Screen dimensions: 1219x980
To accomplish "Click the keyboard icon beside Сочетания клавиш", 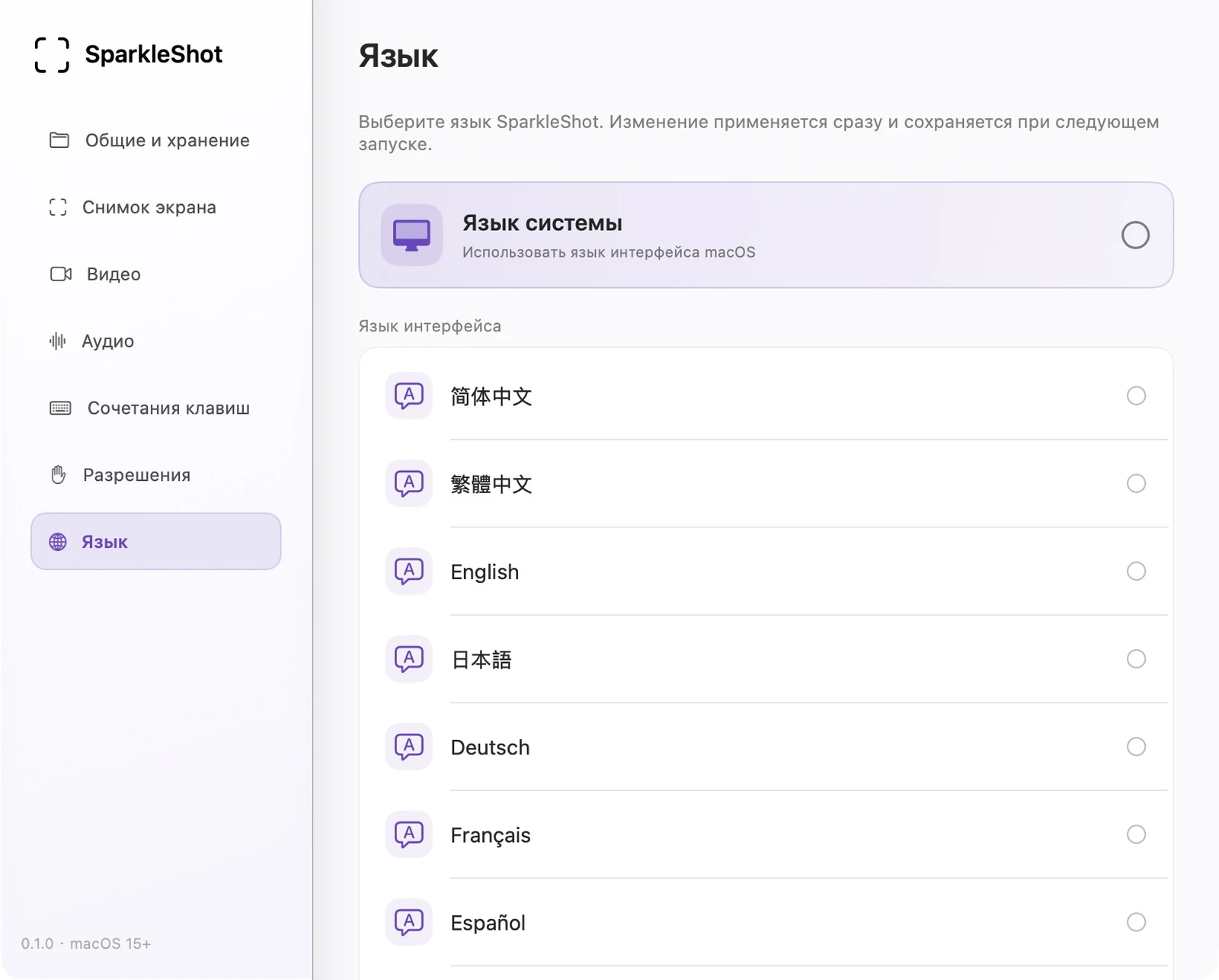I will click(x=60, y=408).
